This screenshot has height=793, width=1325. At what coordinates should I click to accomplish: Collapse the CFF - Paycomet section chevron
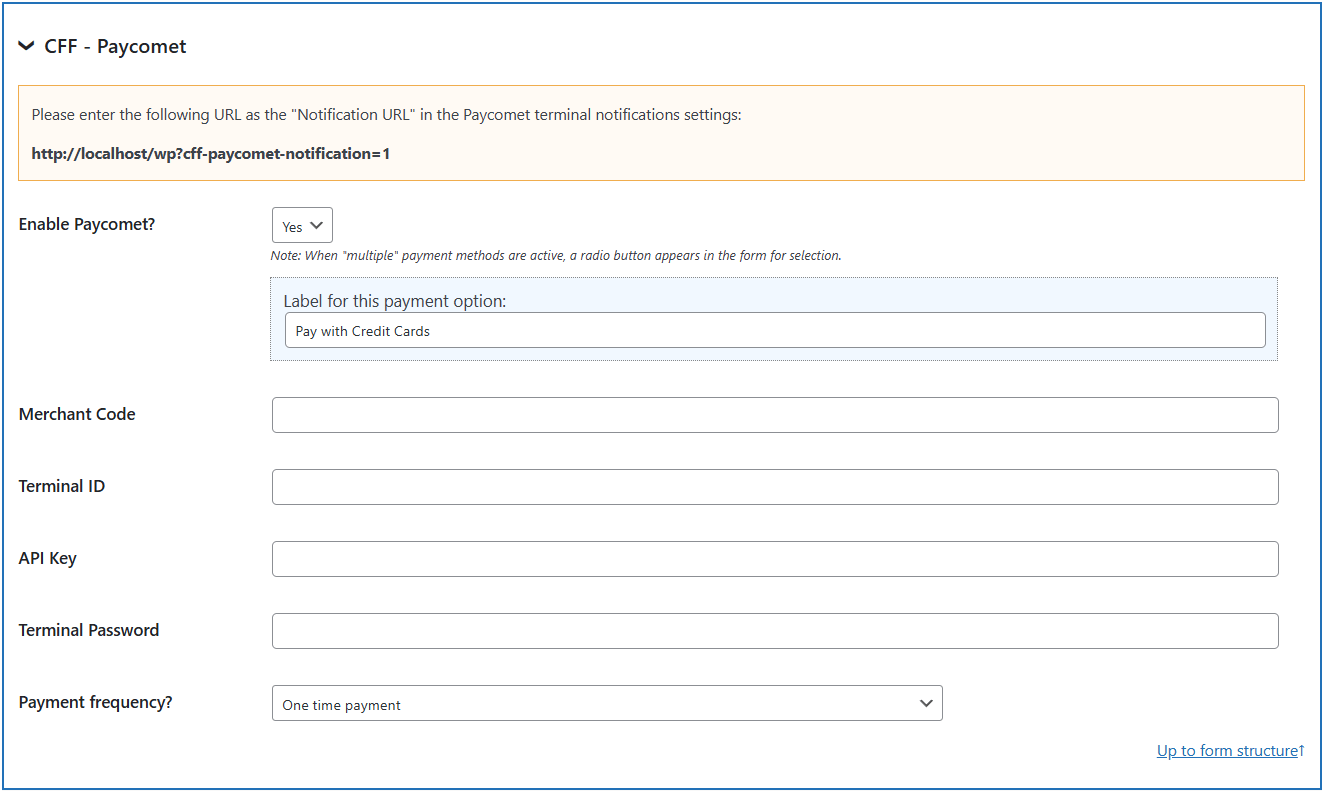[27, 46]
